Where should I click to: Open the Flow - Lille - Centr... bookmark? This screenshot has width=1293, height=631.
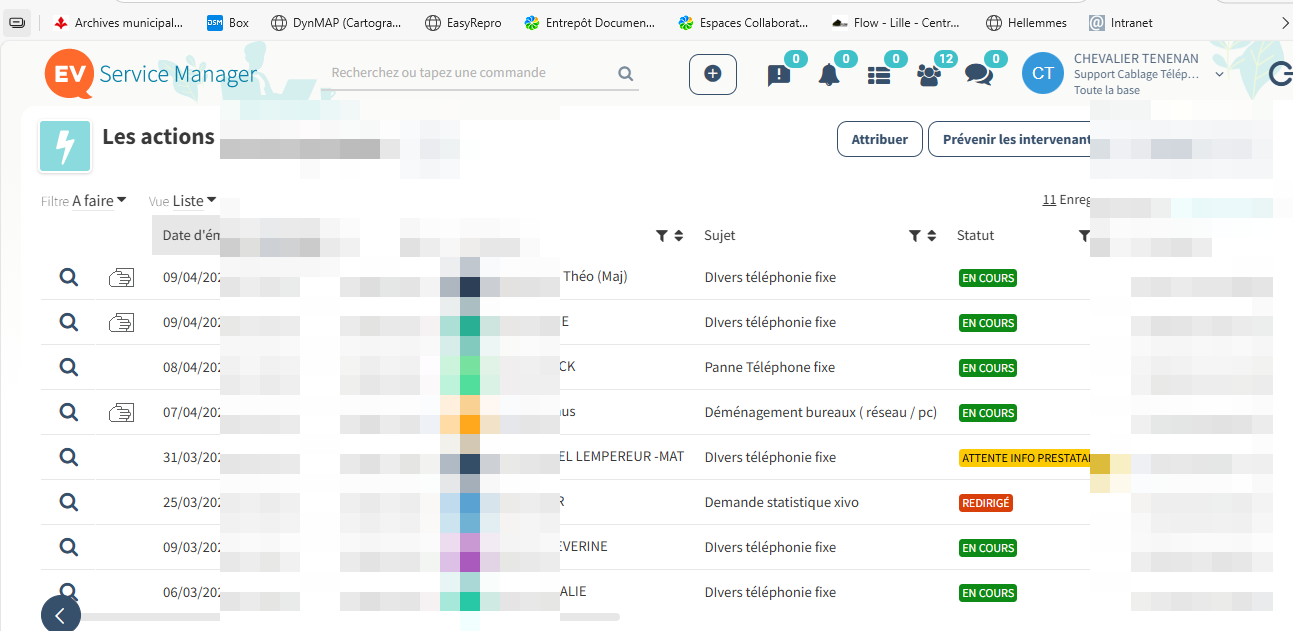[x=896, y=22]
